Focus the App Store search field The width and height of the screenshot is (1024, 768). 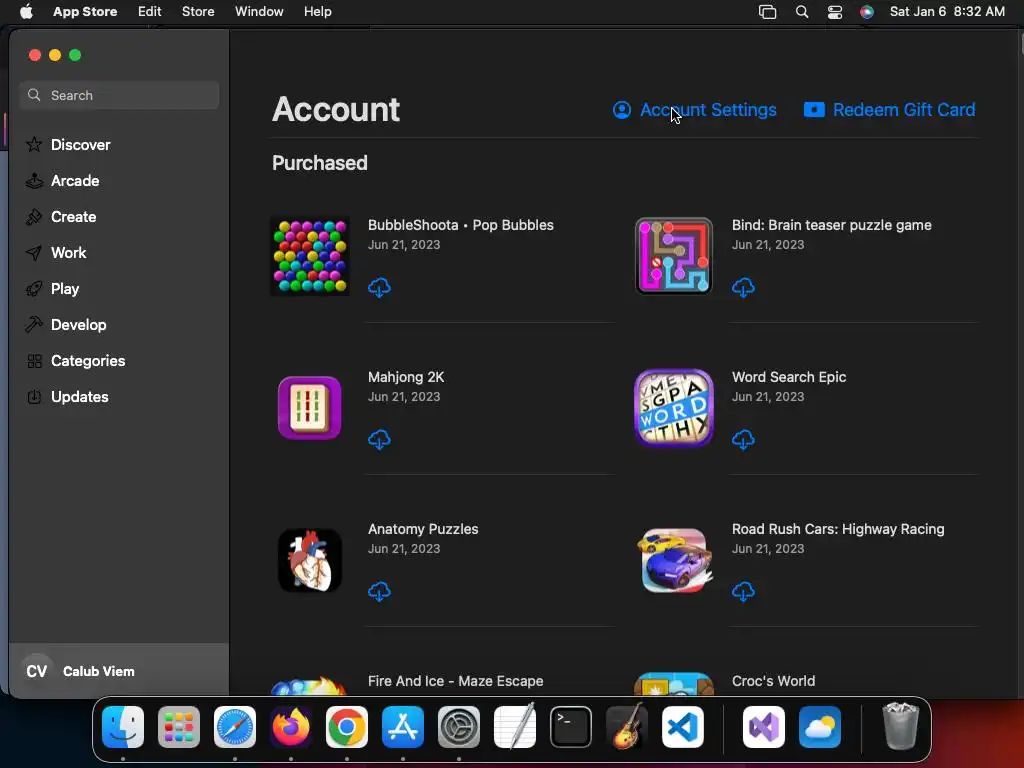tap(119, 95)
